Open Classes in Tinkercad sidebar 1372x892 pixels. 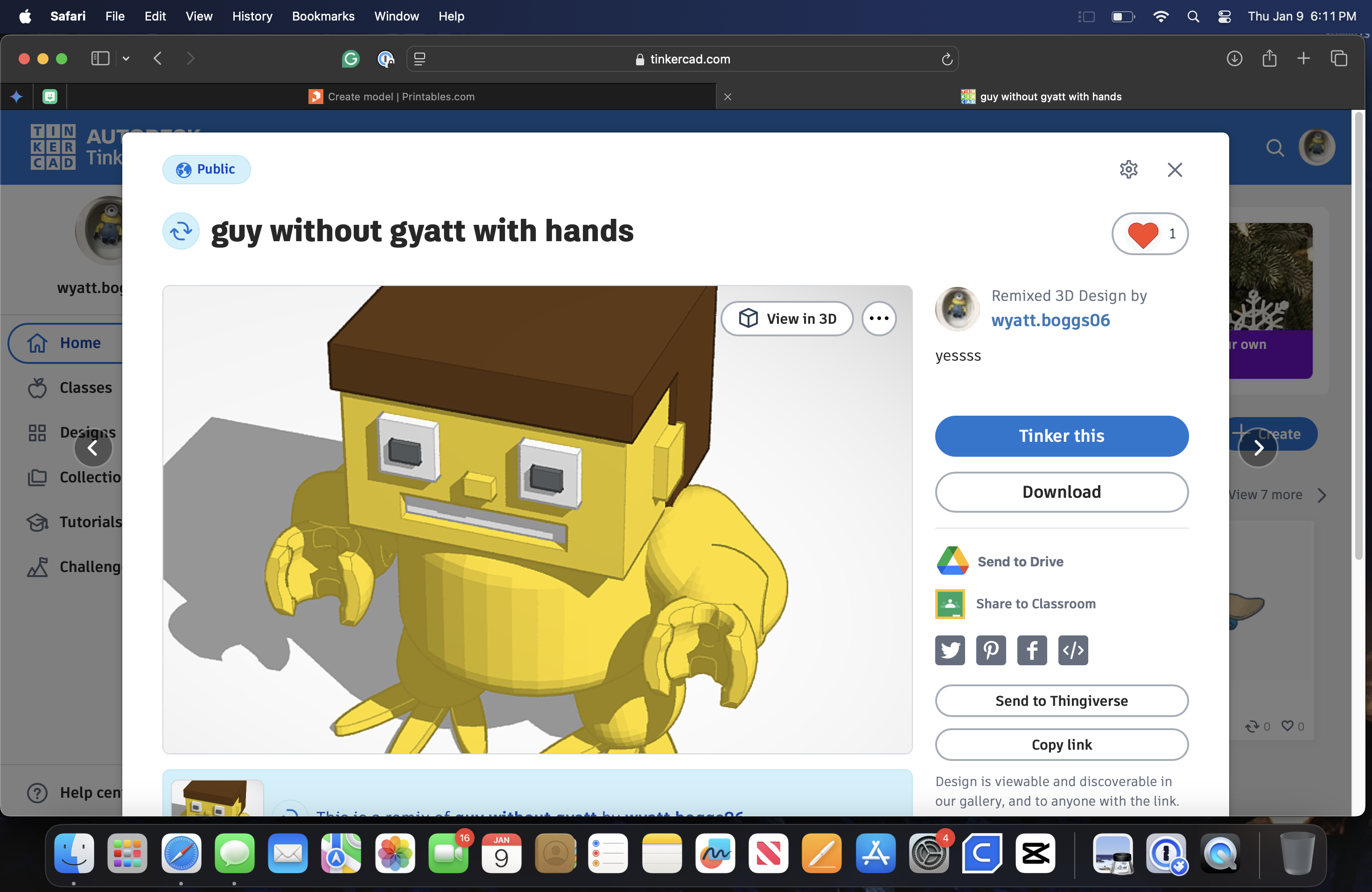click(x=70, y=388)
